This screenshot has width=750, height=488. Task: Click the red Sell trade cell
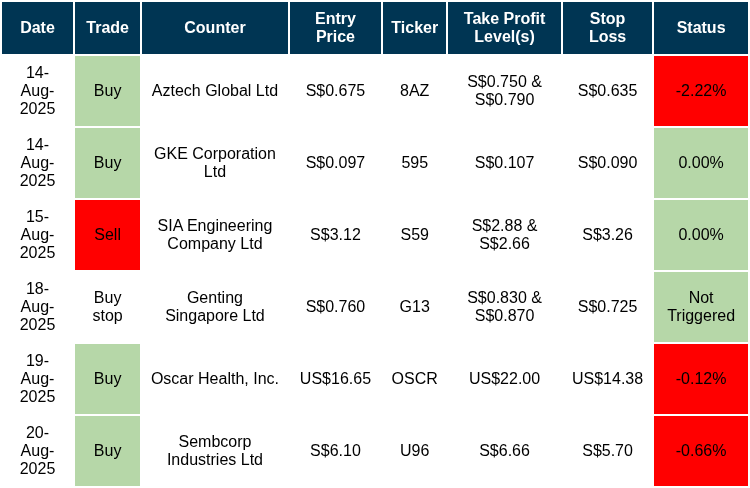(107, 235)
